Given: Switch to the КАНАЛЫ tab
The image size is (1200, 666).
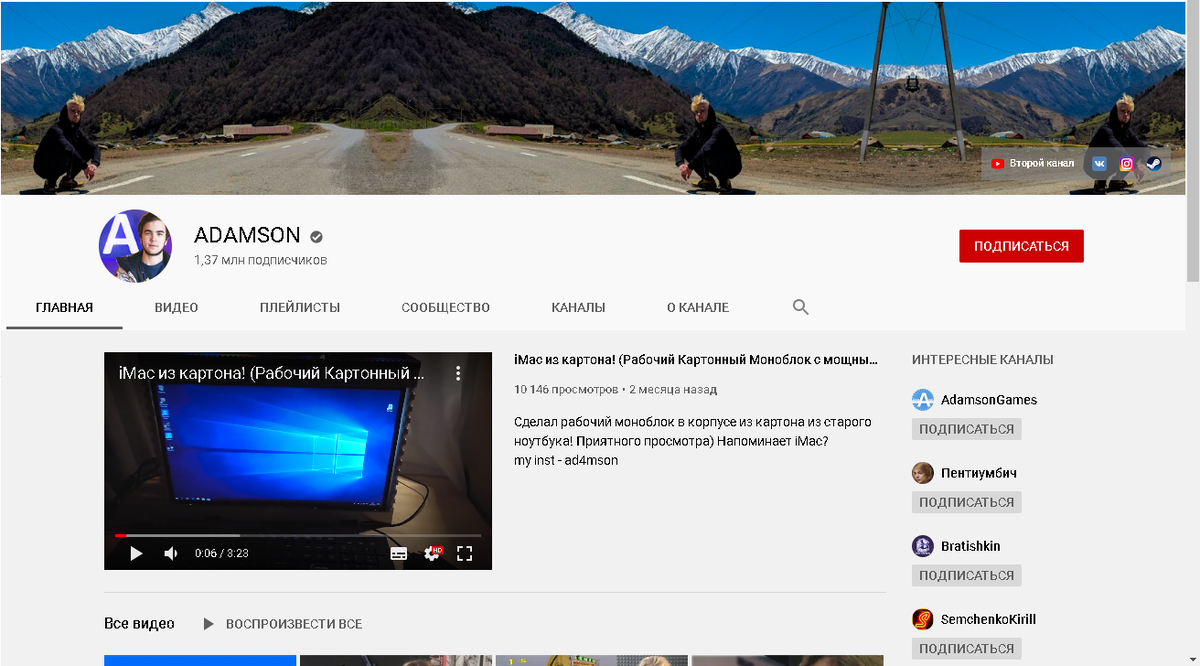Looking at the screenshot, I should coord(578,307).
